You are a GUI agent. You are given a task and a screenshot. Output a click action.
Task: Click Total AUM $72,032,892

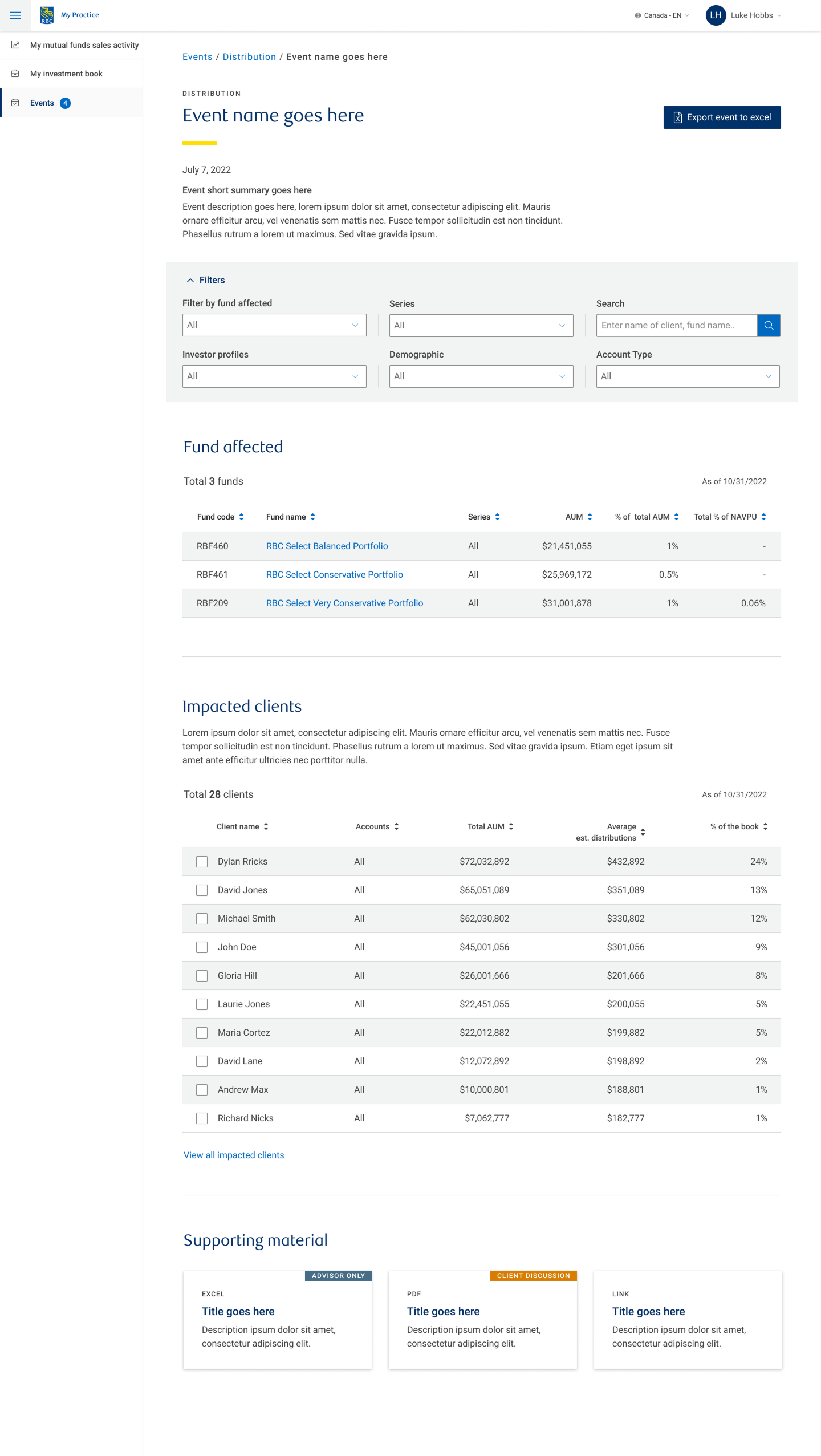point(485,862)
